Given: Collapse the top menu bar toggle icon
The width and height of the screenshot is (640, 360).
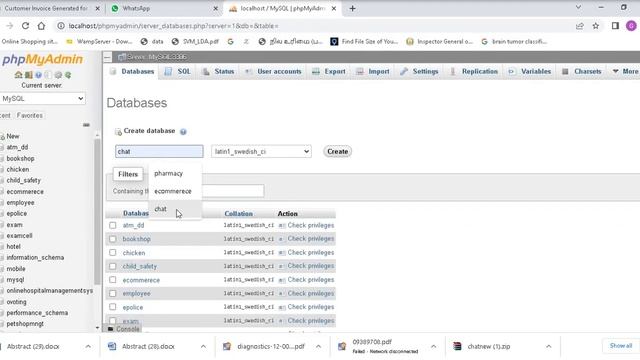Looking at the screenshot, I should (107, 57).
